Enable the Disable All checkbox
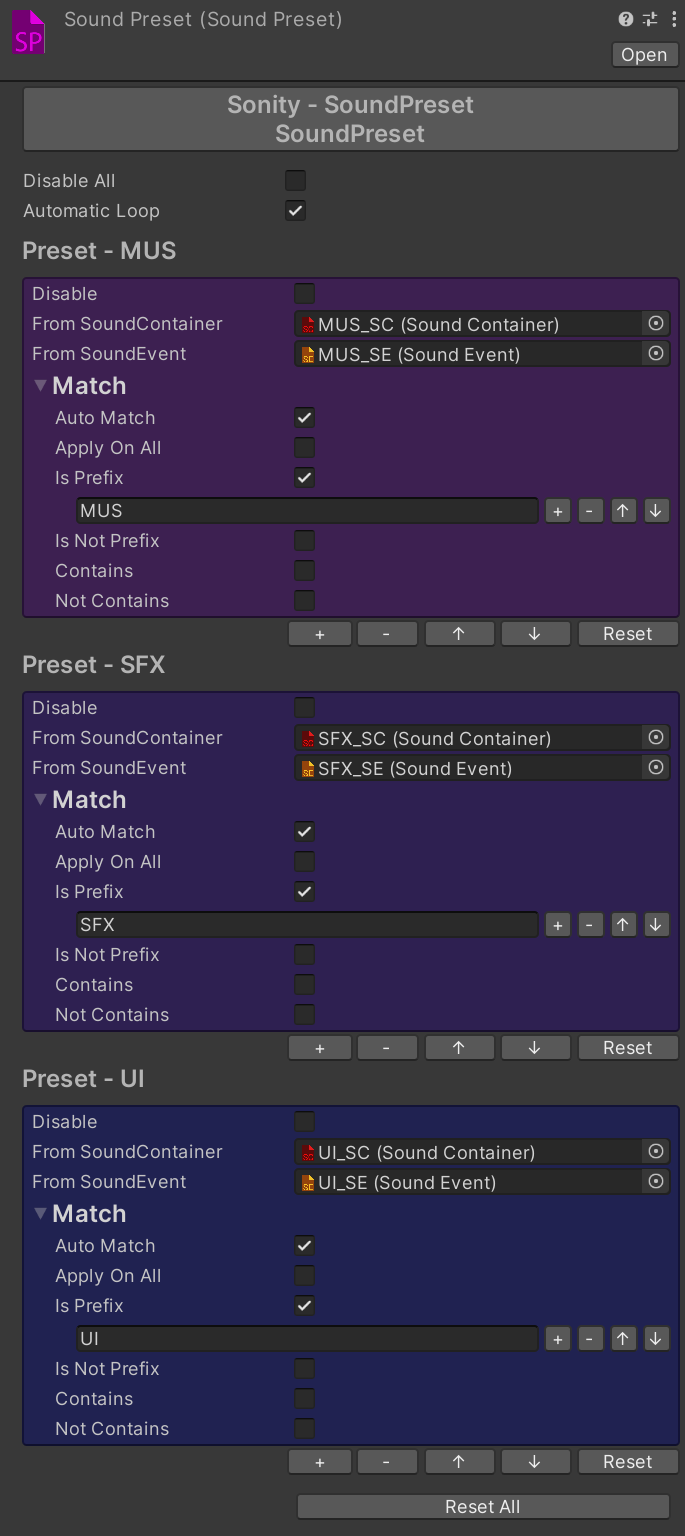685x1536 pixels. pos(295,181)
